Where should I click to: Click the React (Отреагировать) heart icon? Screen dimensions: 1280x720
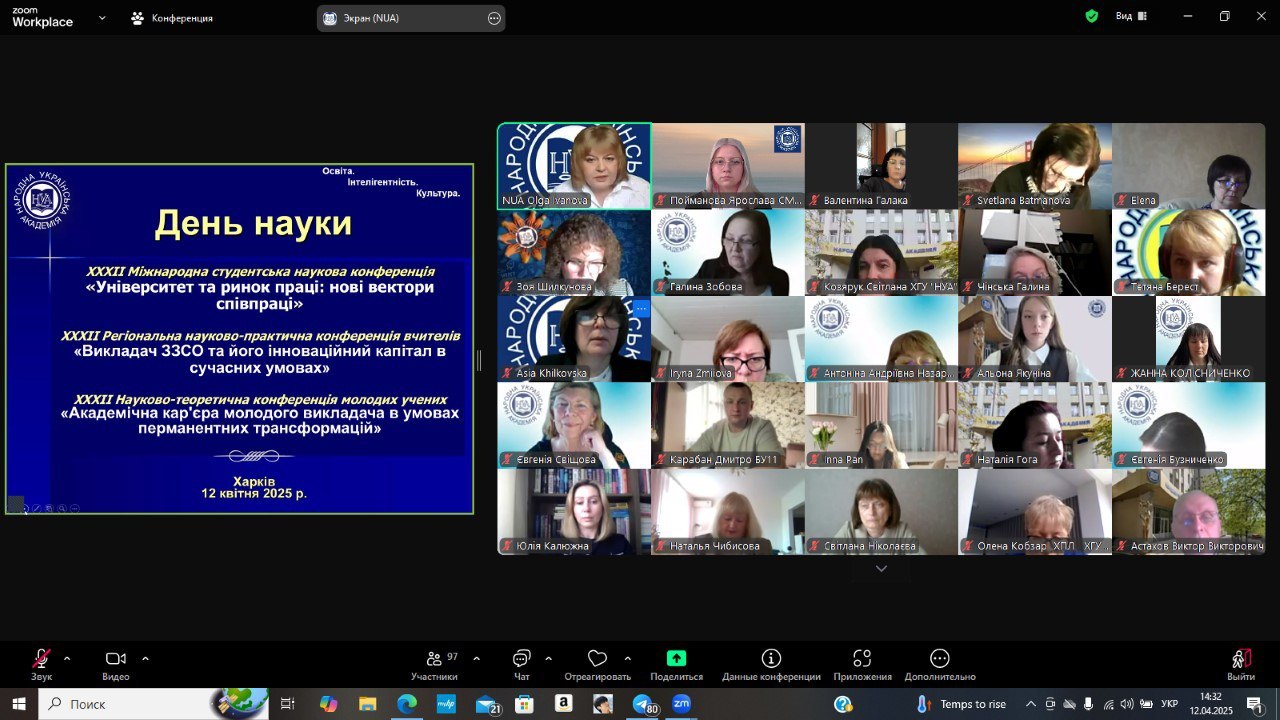597,659
